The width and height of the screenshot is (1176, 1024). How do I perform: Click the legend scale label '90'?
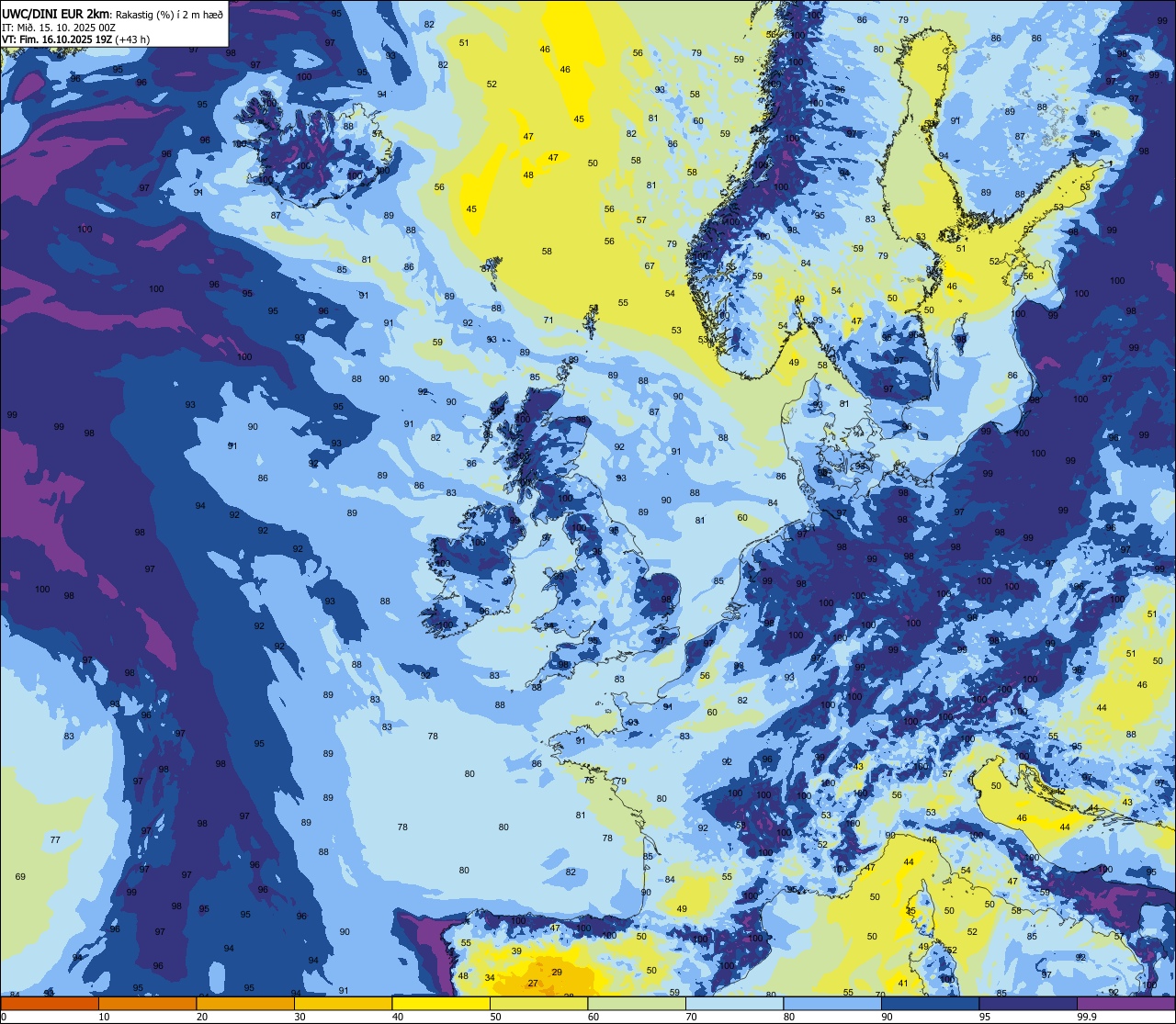[887, 1017]
